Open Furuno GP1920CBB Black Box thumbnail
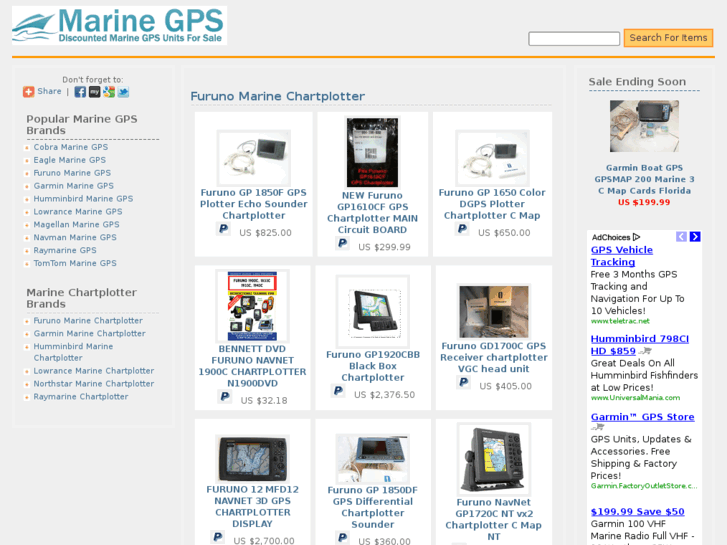The image size is (727, 545). pos(373,312)
